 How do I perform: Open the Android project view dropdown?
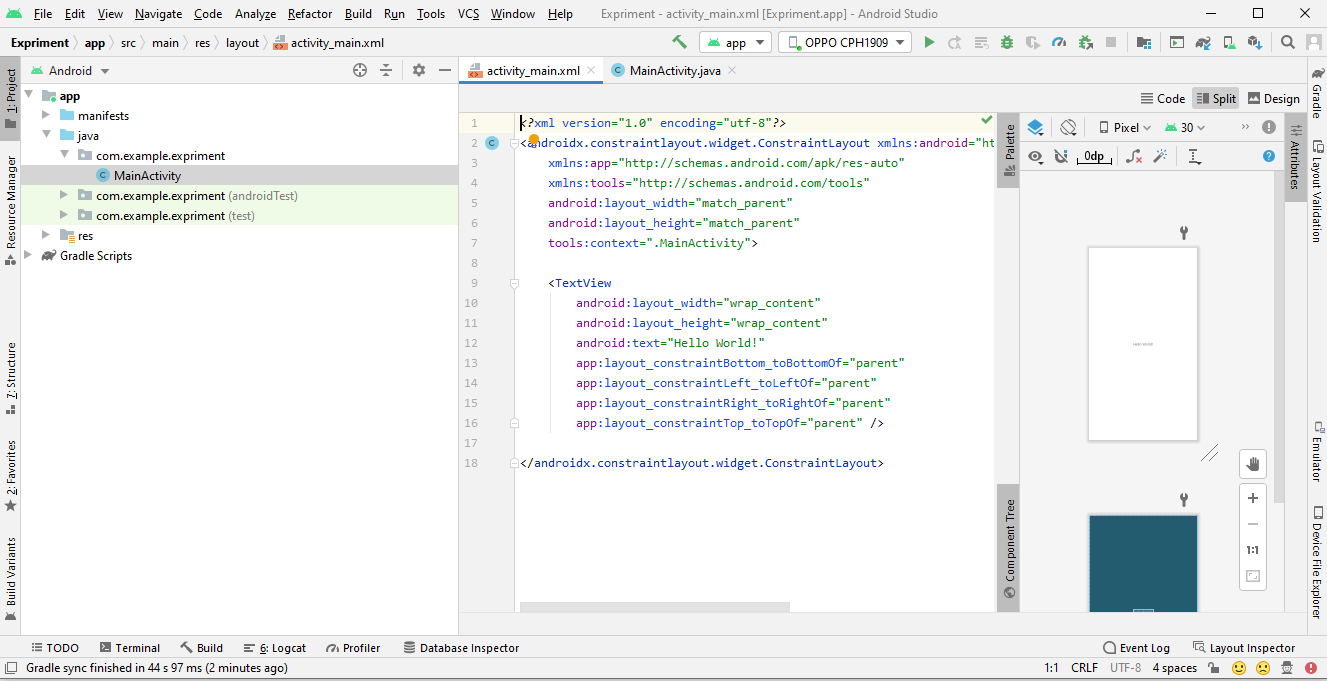(70, 71)
